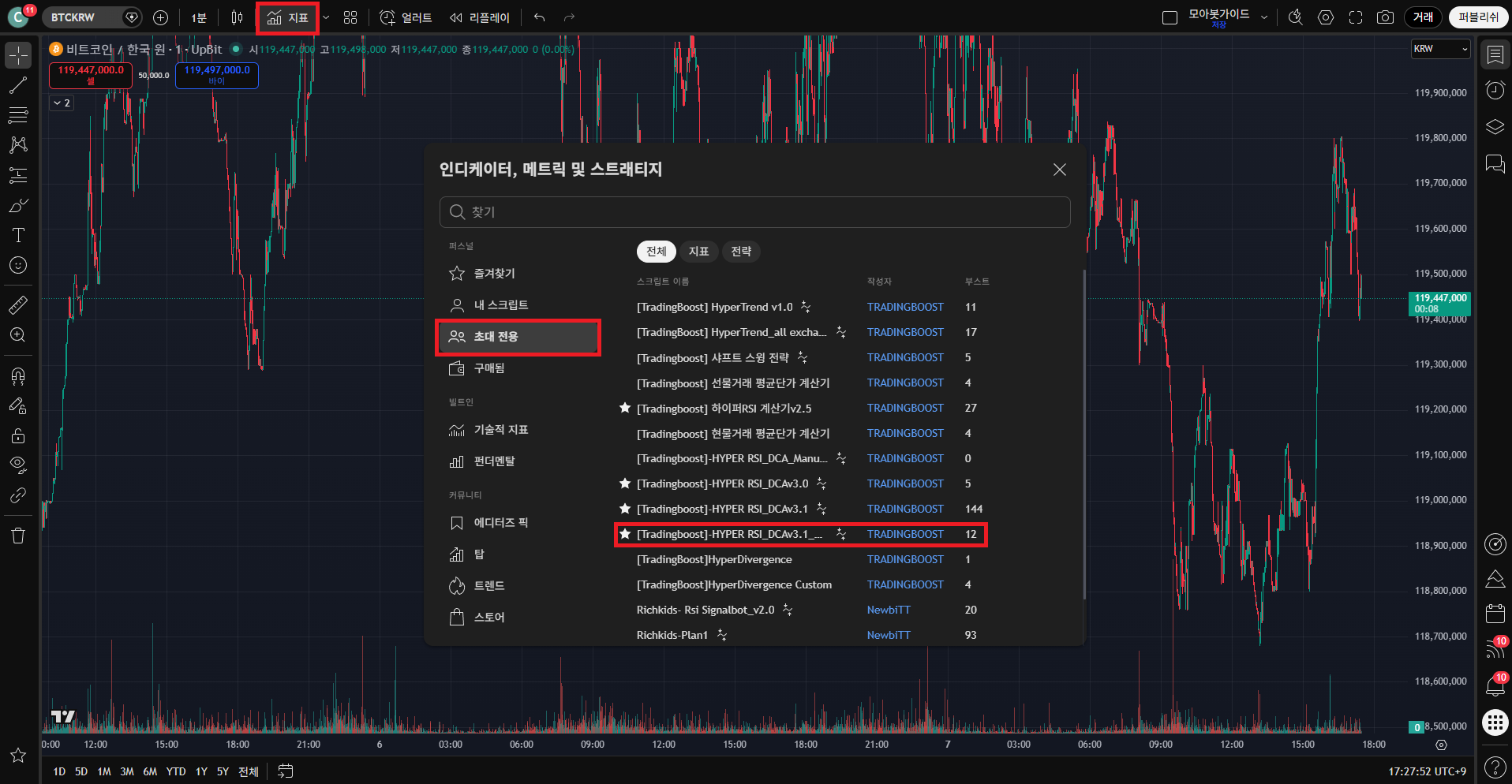Click the undo arrow
The width and height of the screenshot is (1512, 784).
point(540,17)
